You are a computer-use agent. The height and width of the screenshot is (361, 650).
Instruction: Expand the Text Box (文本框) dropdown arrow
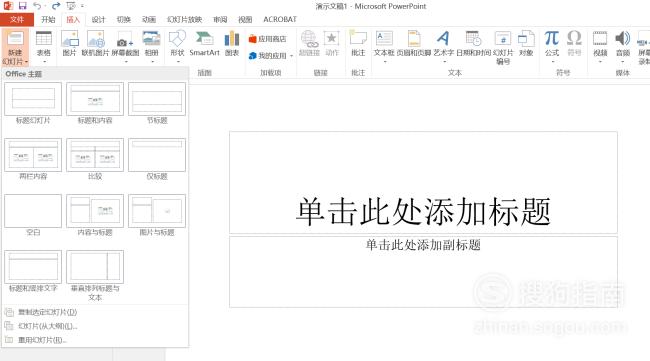(x=384, y=61)
